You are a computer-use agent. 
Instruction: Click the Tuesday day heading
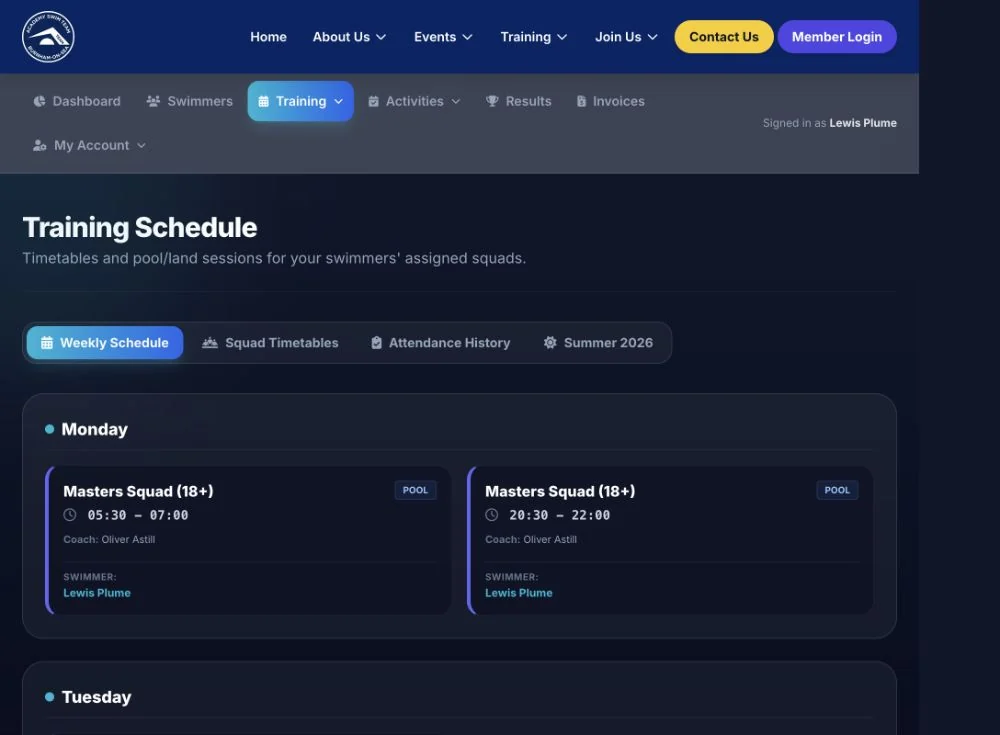click(x=96, y=697)
